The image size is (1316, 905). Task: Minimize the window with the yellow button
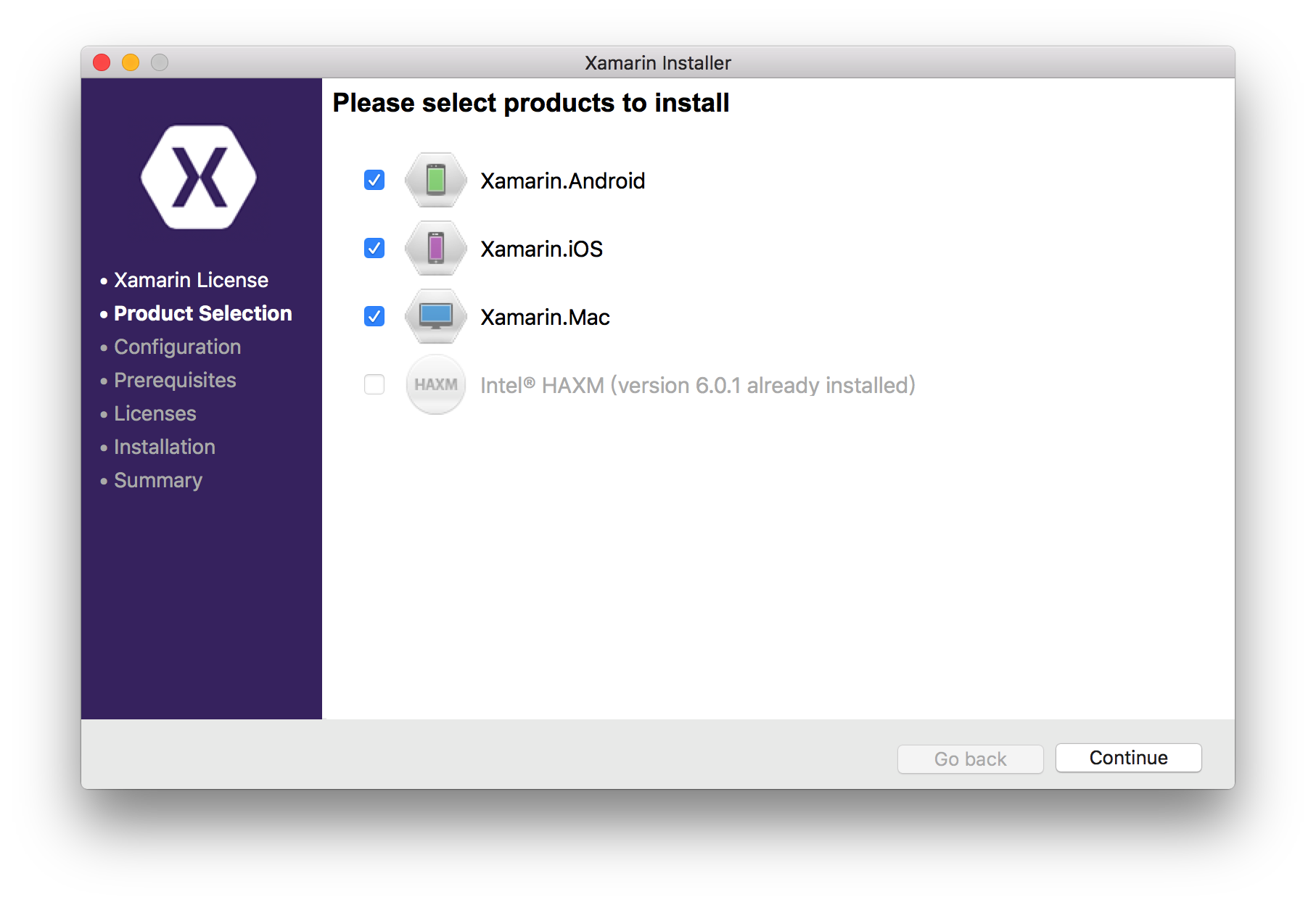[131, 63]
